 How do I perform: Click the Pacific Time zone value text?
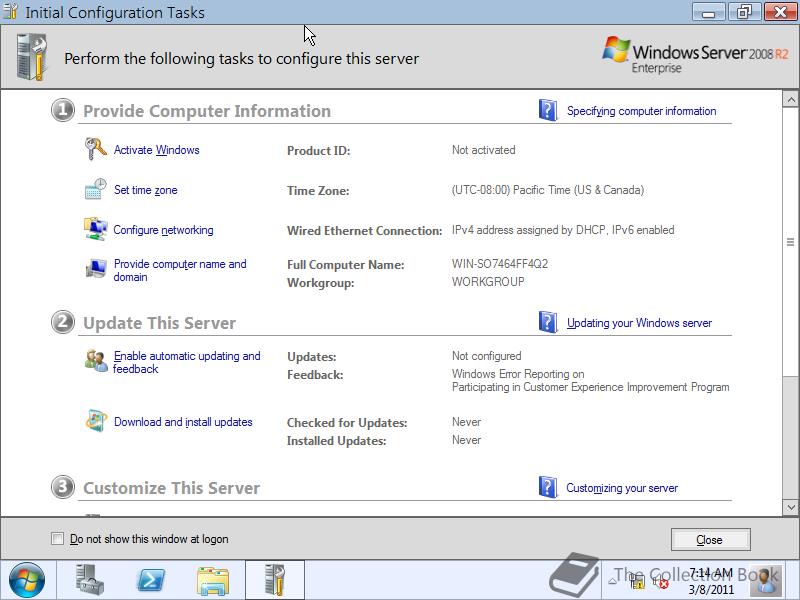tap(547, 190)
